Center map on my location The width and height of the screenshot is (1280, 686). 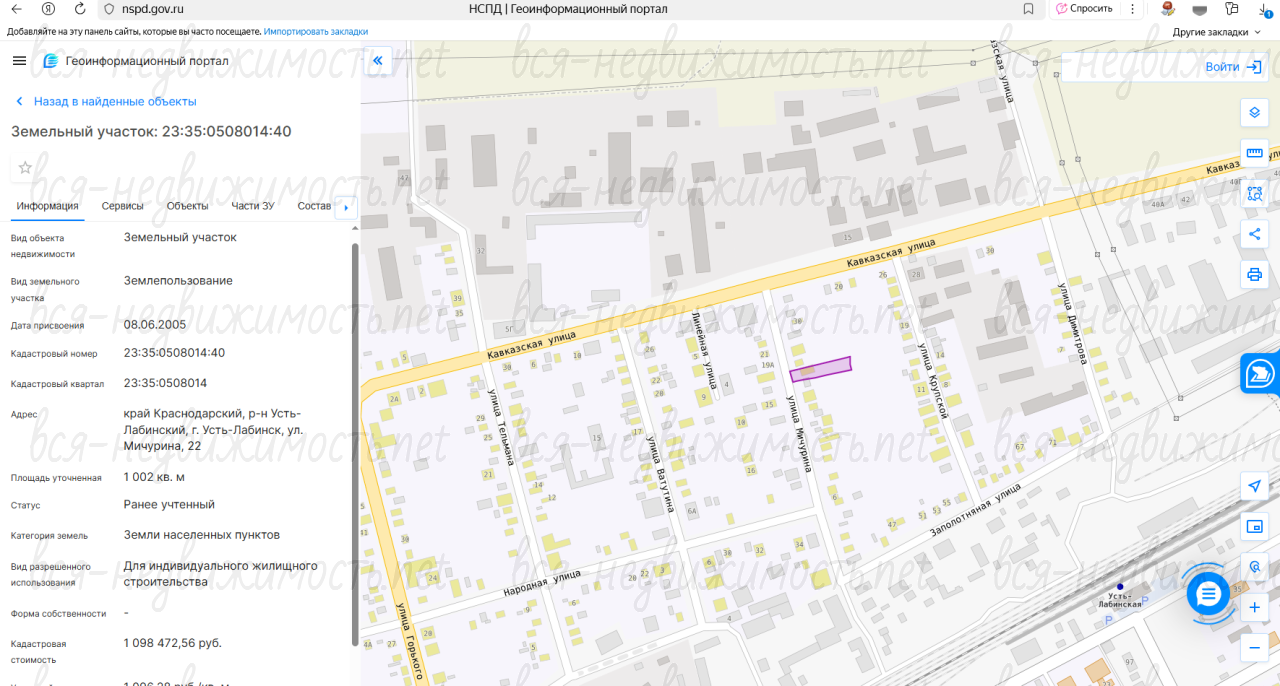[x=1254, y=486]
